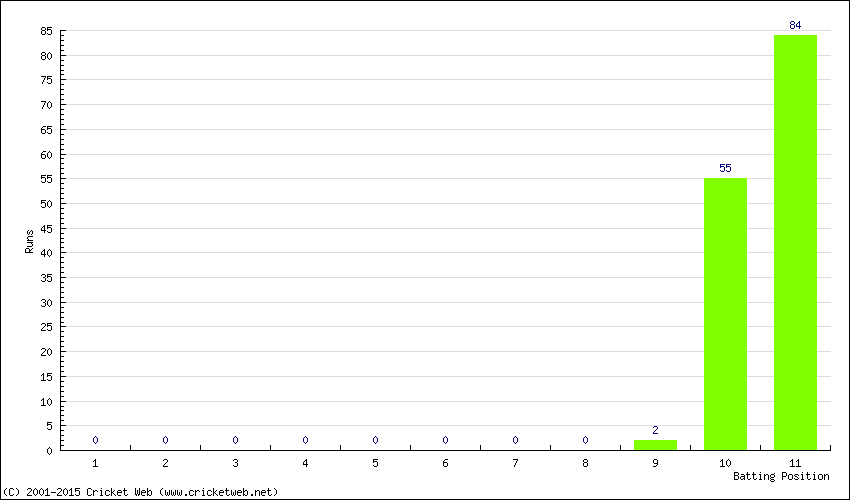Click the 0 value label above batting position 6
This screenshot has width=850, height=500.
pyautogui.click(x=445, y=440)
